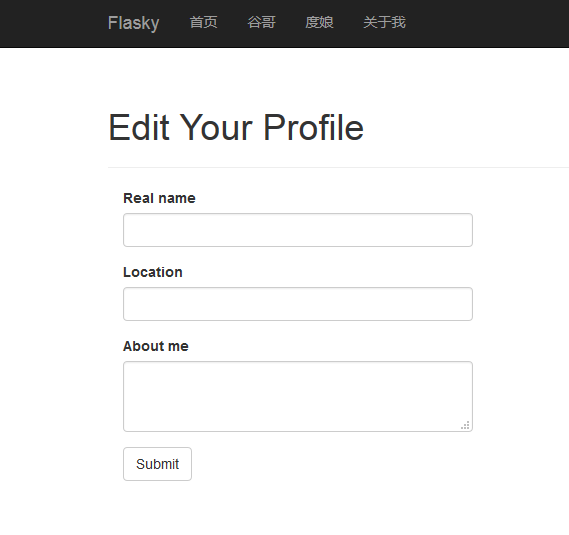The height and width of the screenshot is (535, 569).
Task: Select the Location label
Action: click(x=153, y=272)
